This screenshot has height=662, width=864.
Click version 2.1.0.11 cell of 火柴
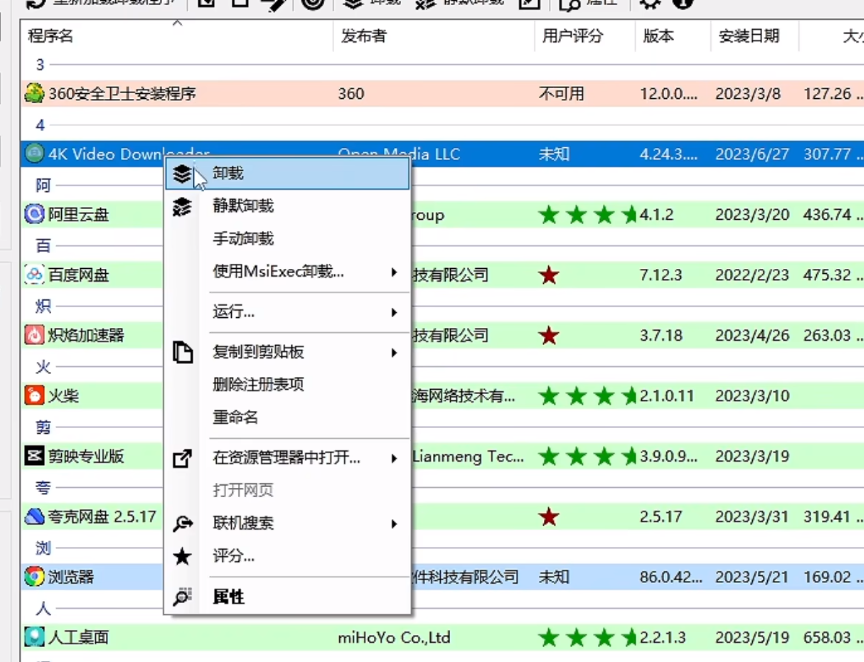[x=667, y=396]
